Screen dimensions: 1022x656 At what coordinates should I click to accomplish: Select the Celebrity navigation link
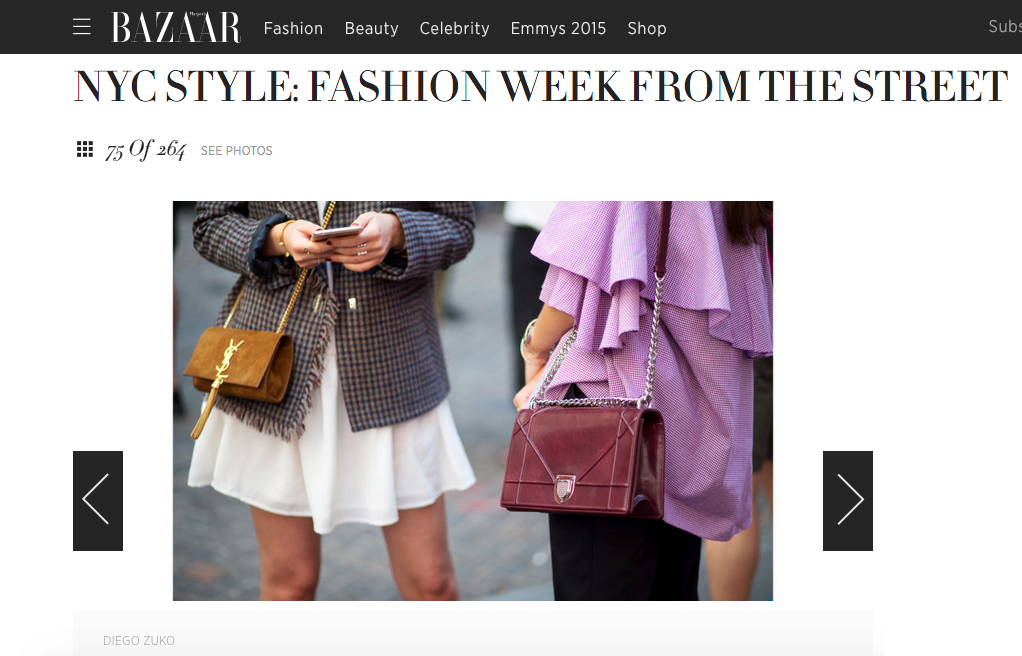tap(454, 29)
